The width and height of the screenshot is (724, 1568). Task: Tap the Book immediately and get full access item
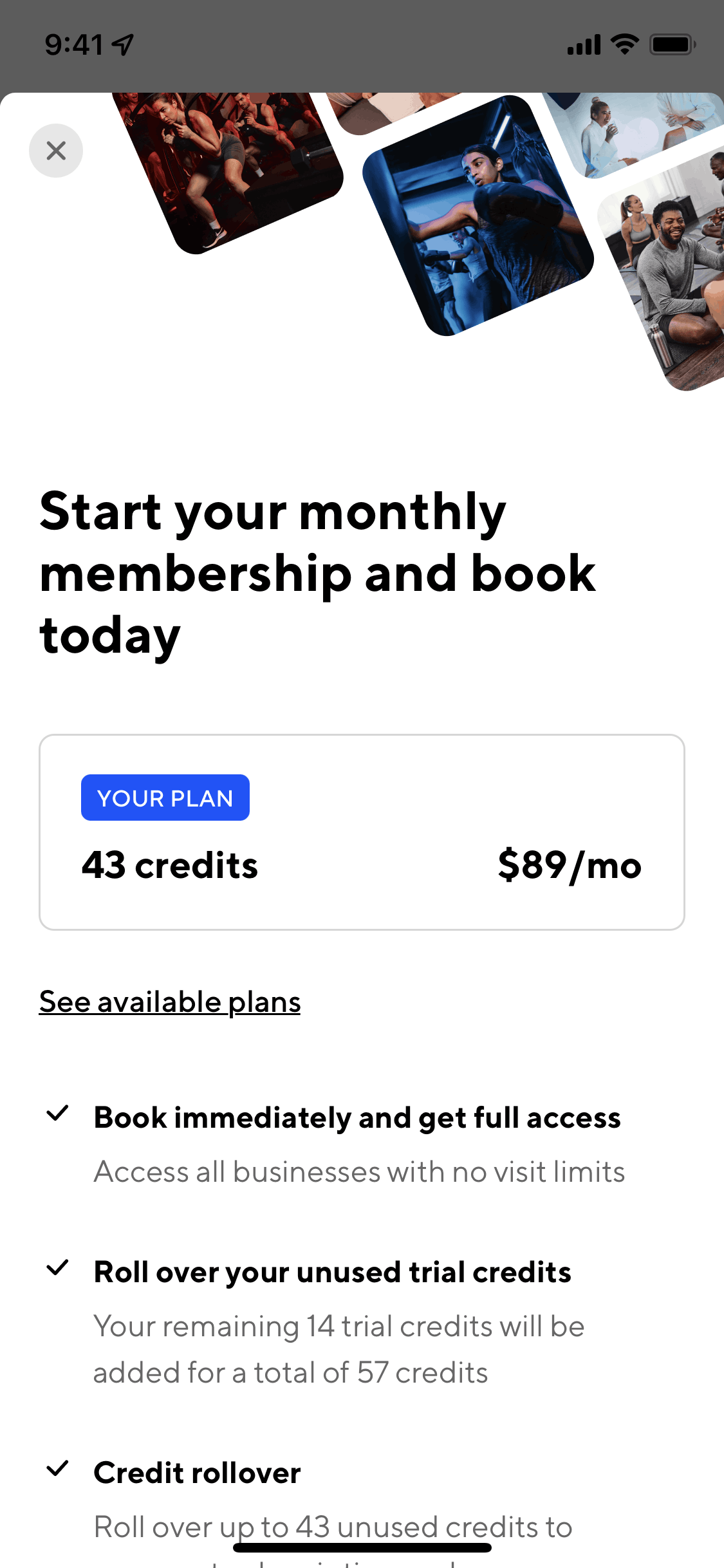click(x=357, y=1118)
